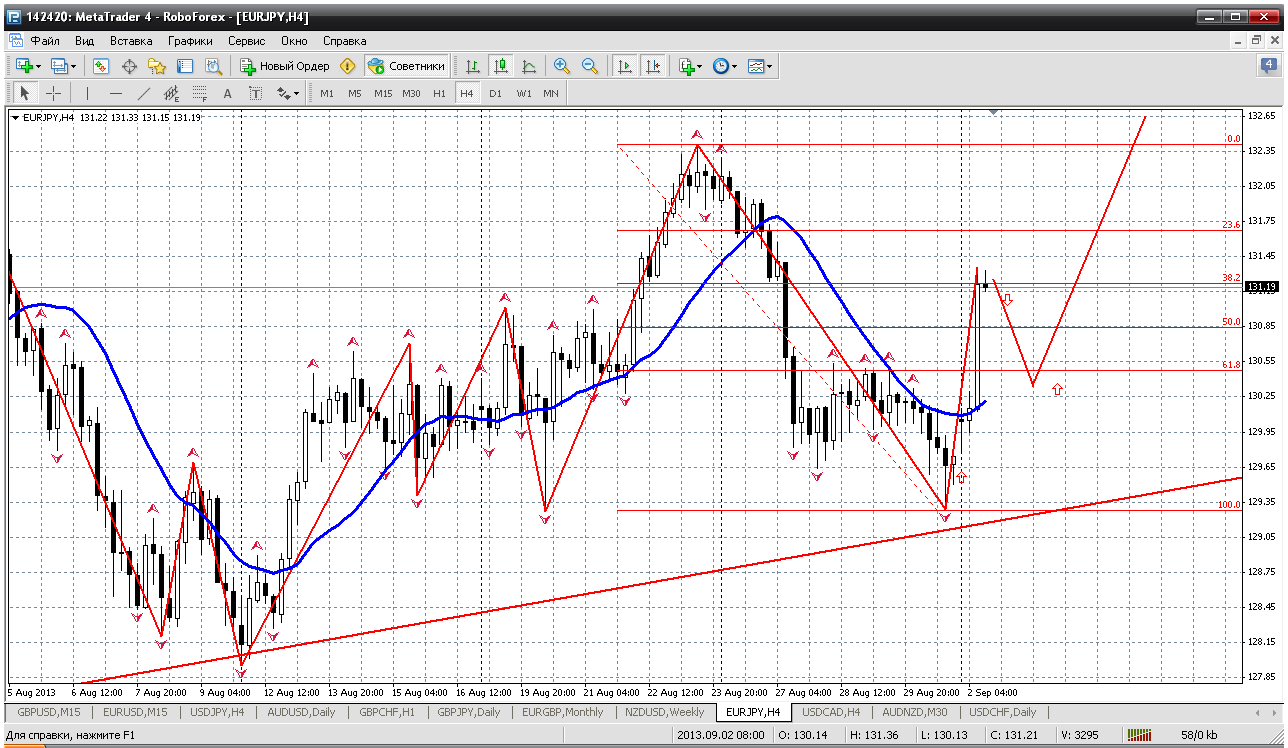
Task: Zoom out on the chart
Action: [590, 66]
